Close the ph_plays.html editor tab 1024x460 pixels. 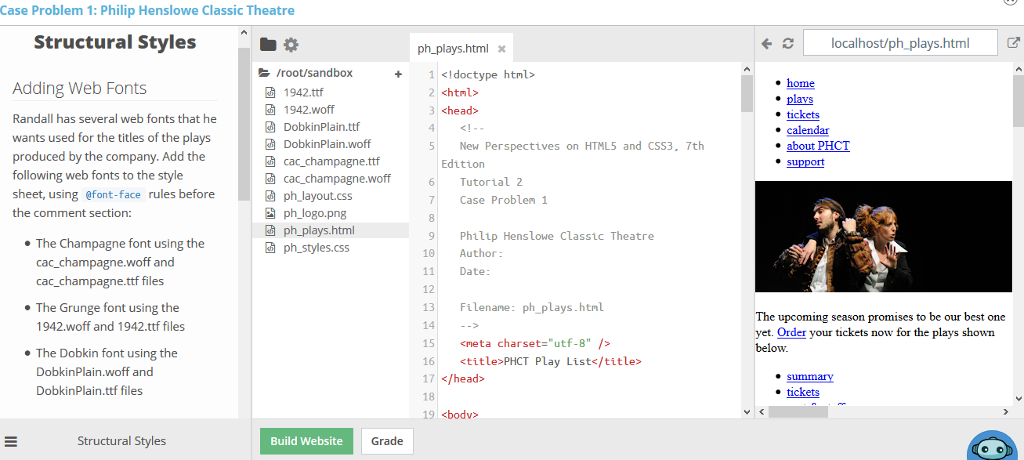(x=502, y=49)
